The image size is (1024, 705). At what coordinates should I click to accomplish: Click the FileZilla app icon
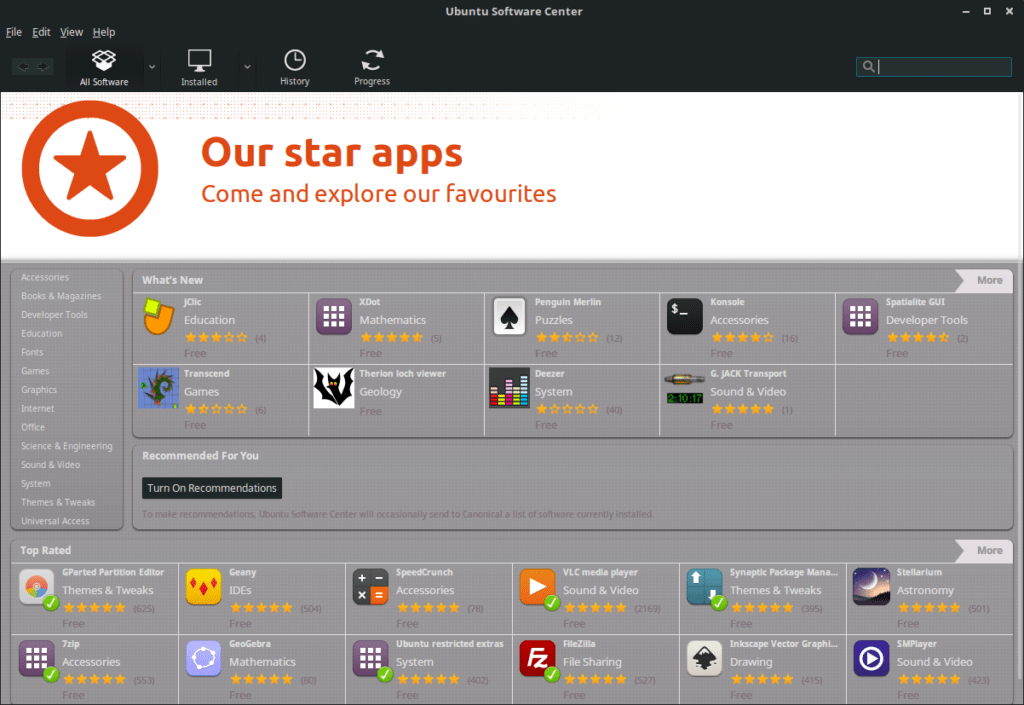tap(538, 659)
